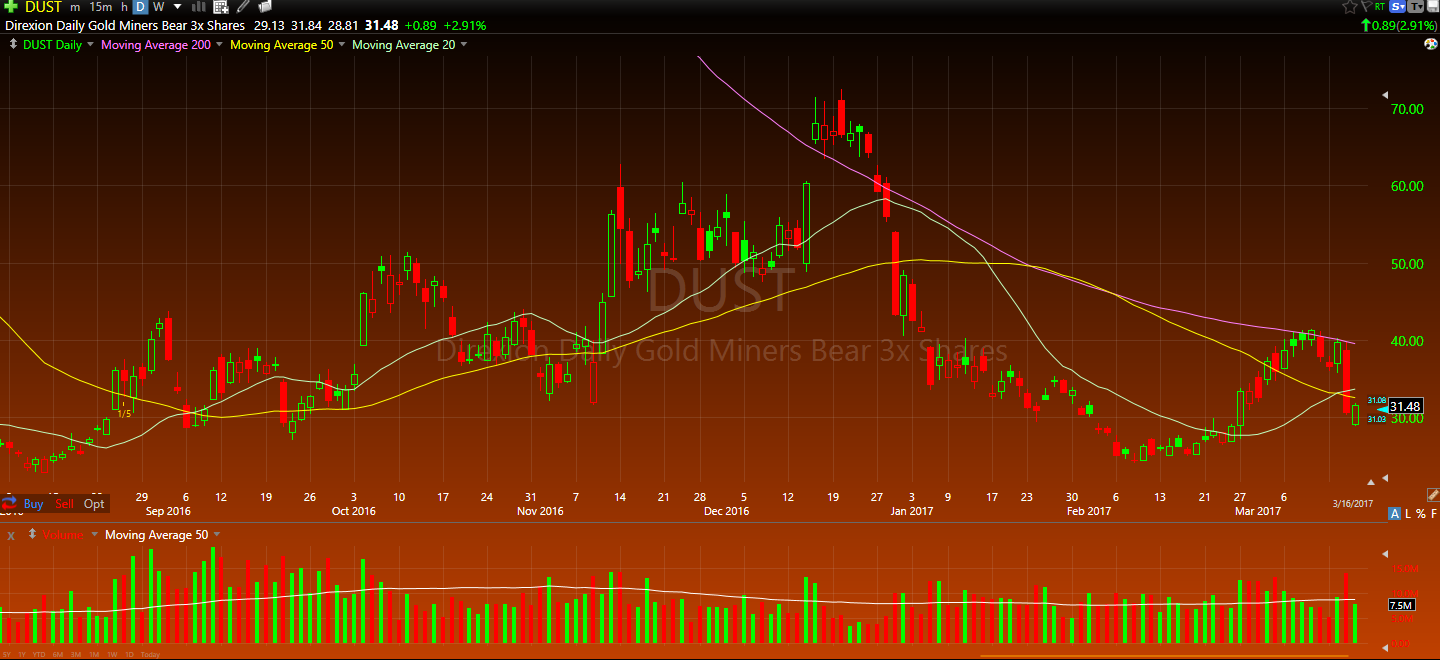Open the timeframe dropdown arrow
This screenshot has height=660, width=1440.
(178, 7)
